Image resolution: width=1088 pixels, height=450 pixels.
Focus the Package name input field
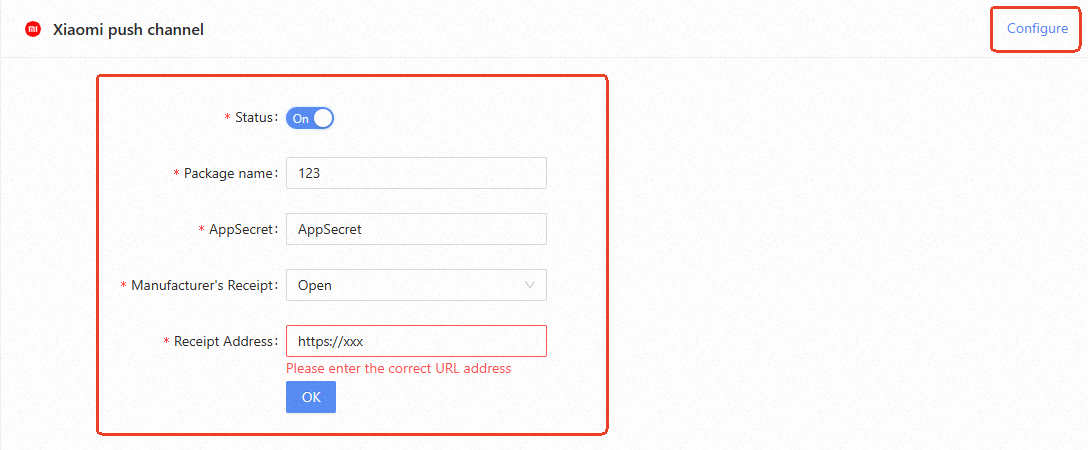pyautogui.click(x=416, y=173)
